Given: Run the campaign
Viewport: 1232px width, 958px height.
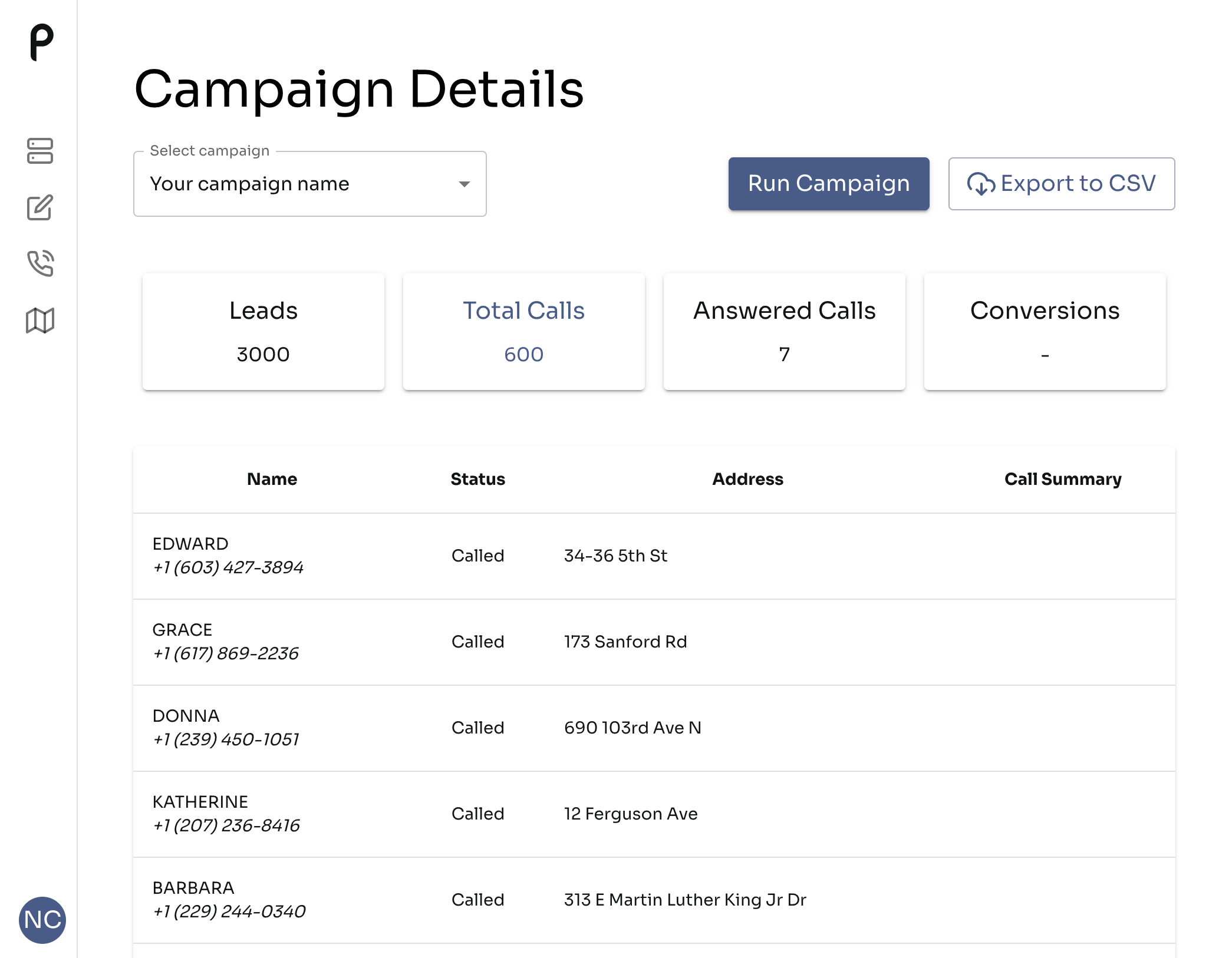Looking at the screenshot, I should tap(829, 184).
